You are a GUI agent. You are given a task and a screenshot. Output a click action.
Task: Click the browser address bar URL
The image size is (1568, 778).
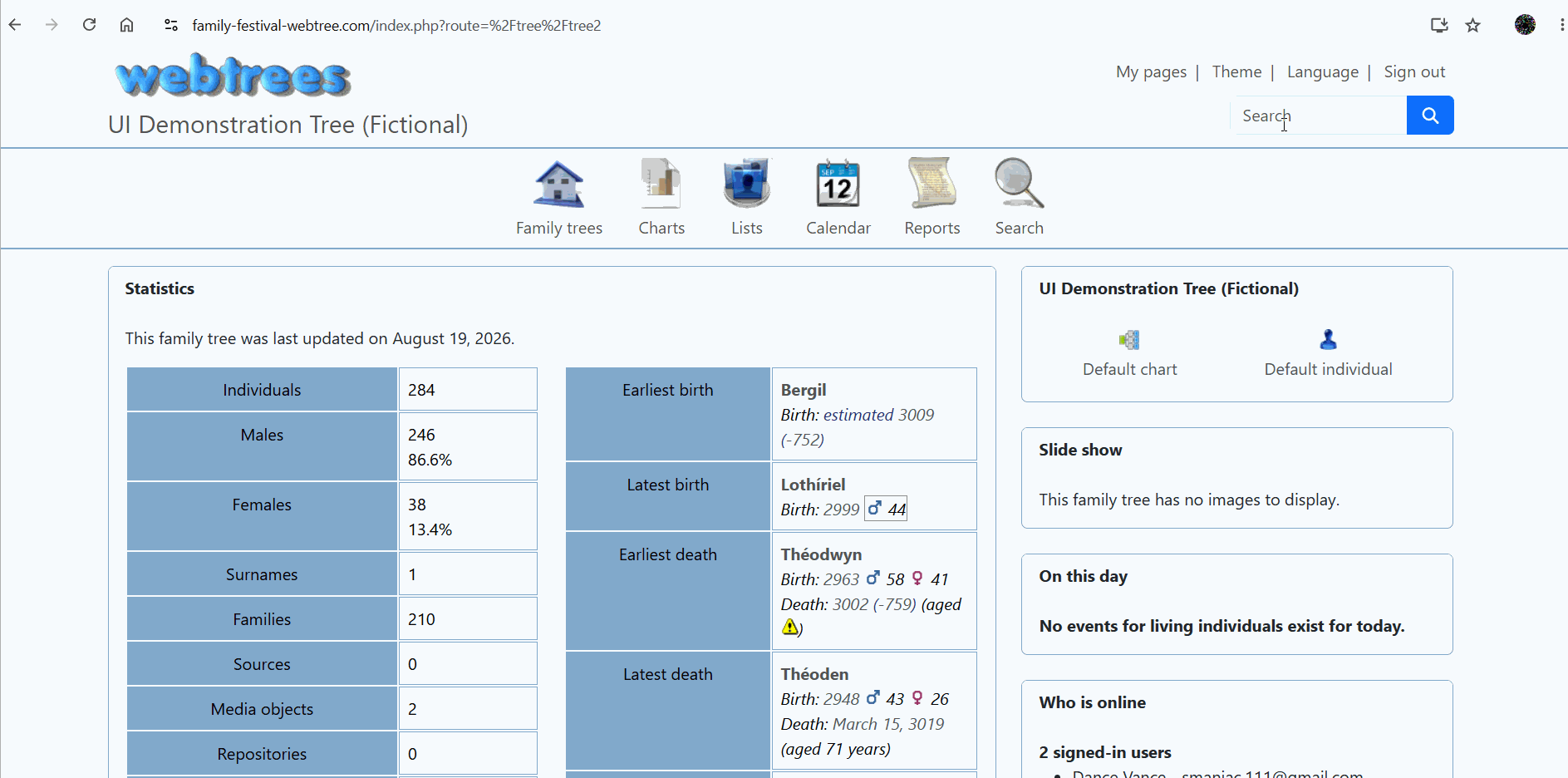pos(396,26)
